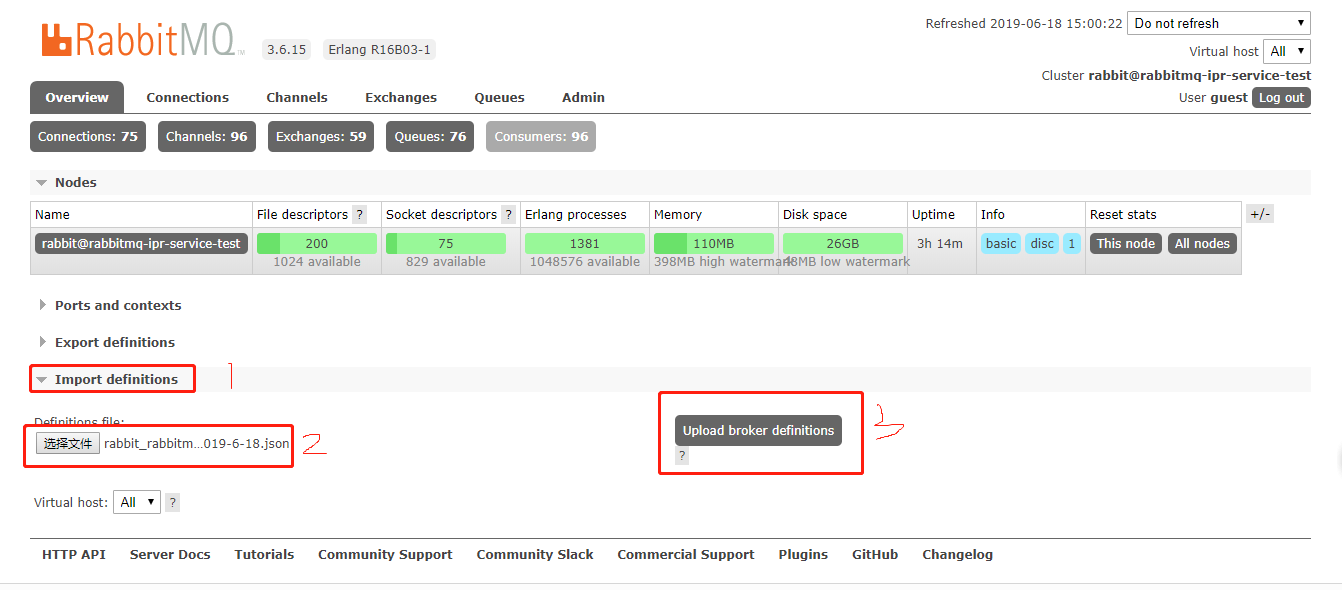Click the Reset stats column header
The height and width of the screenshot is (590, 1342).
pyautogui.click(x=1123, y=214)
